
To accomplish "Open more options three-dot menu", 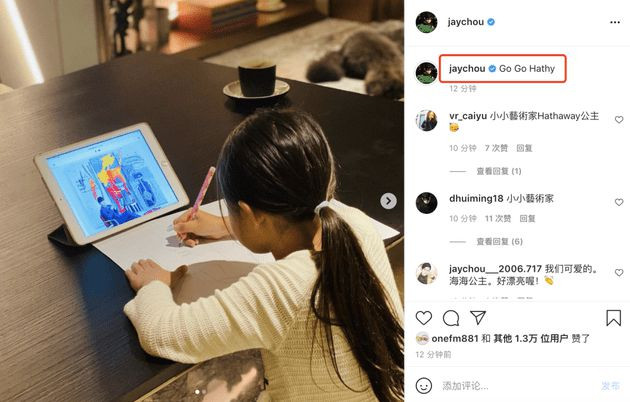I will pyautogui.click(x=615, y=22).
